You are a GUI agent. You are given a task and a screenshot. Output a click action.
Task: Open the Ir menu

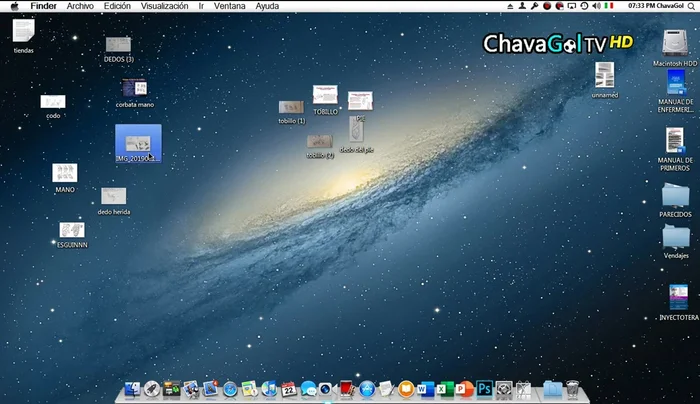pyautogui.click(x=201, y=6)
